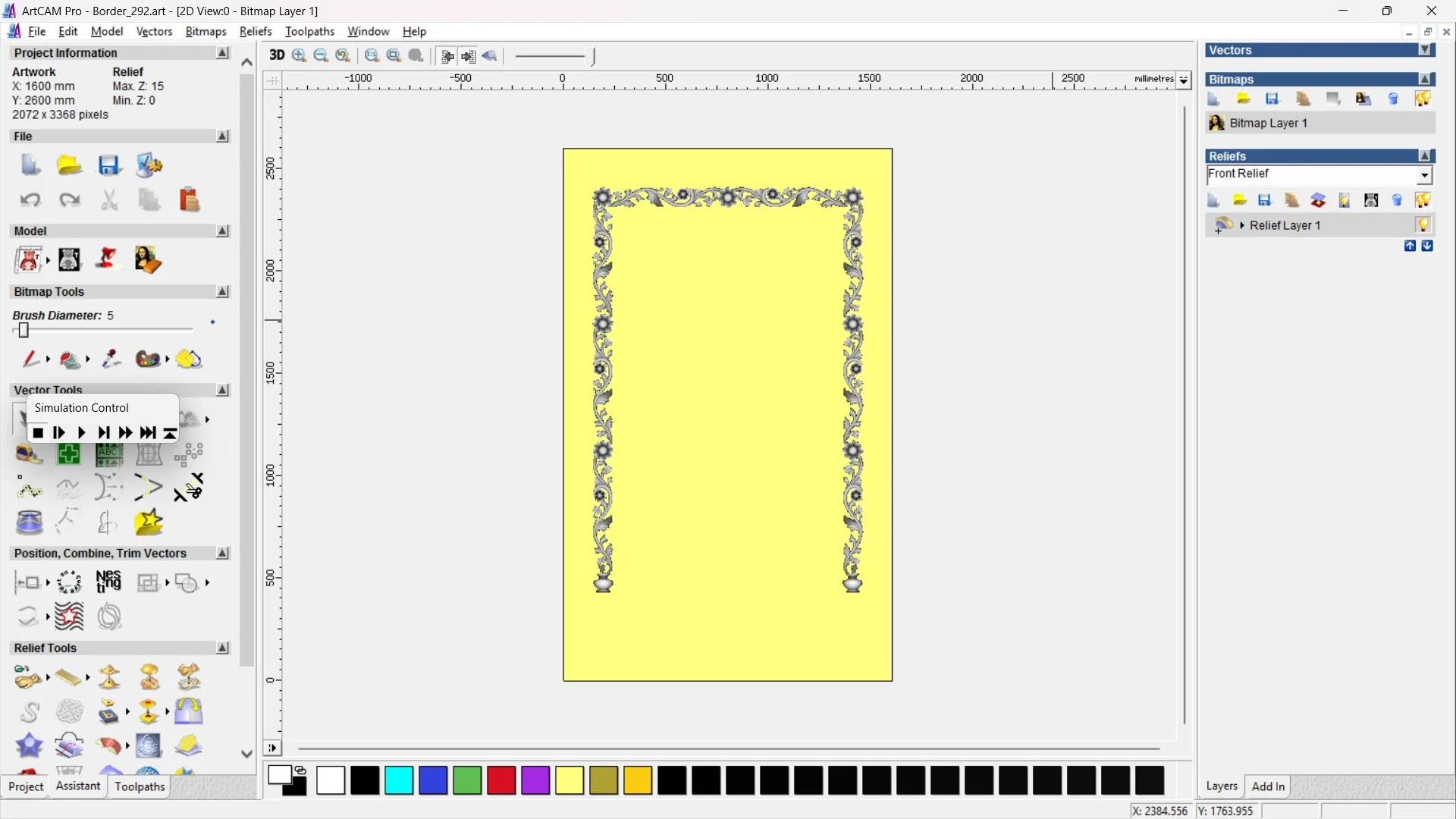Switch to the Toolpaths tab
This screenshot has height=819, width=1456.
(x=140, y=786)
